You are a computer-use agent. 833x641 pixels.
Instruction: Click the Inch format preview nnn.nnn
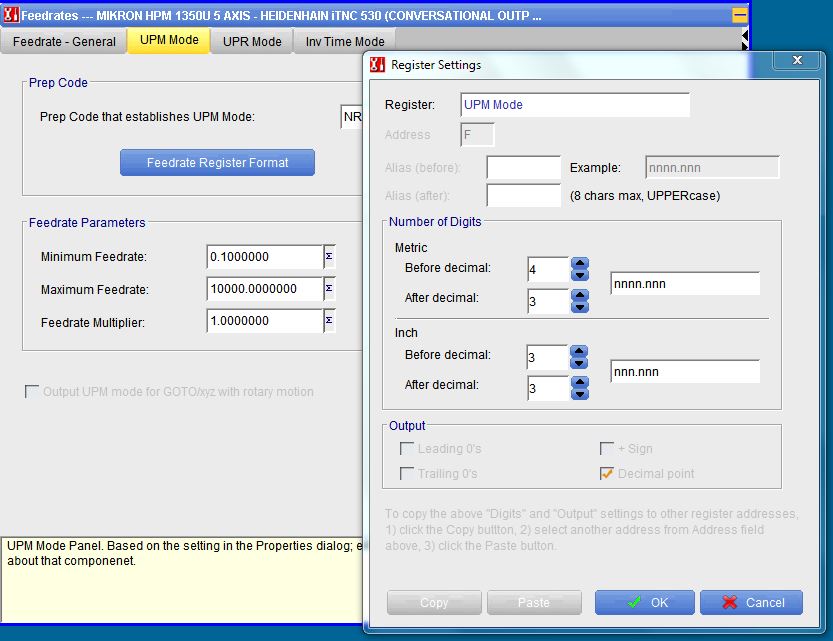tap(685, 372)
